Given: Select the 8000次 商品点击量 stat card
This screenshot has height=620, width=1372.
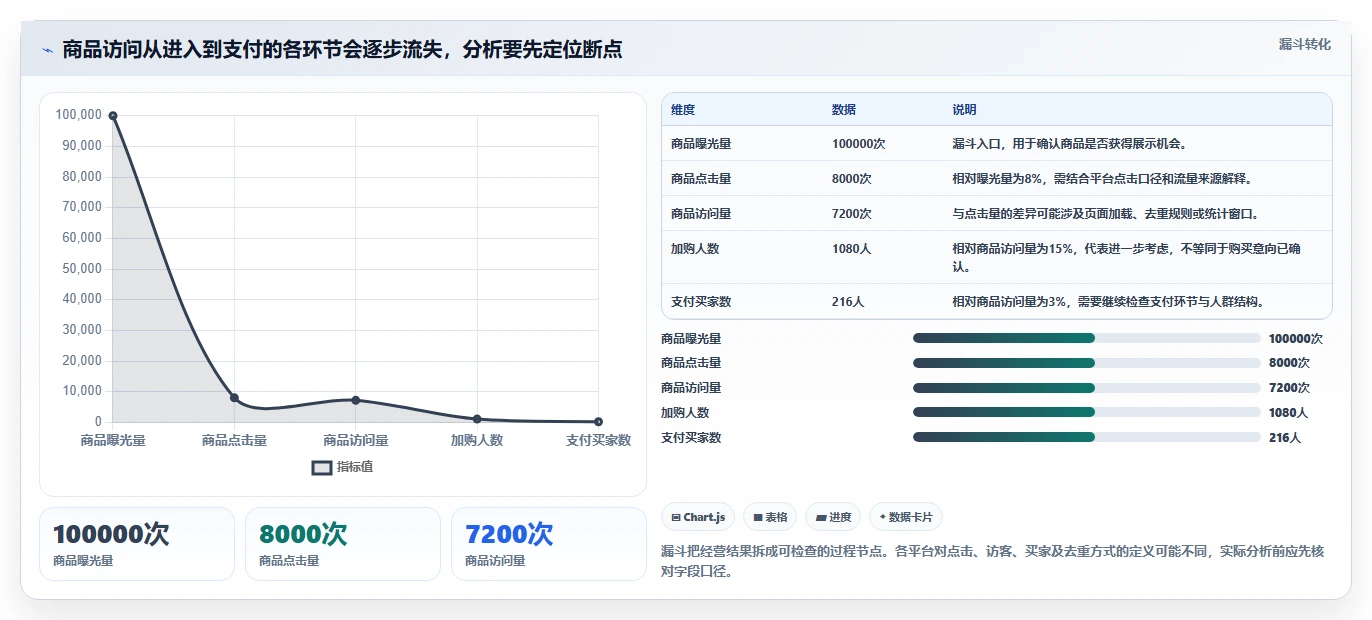Looking at the screenshot, I should click(x=343, y=544).
